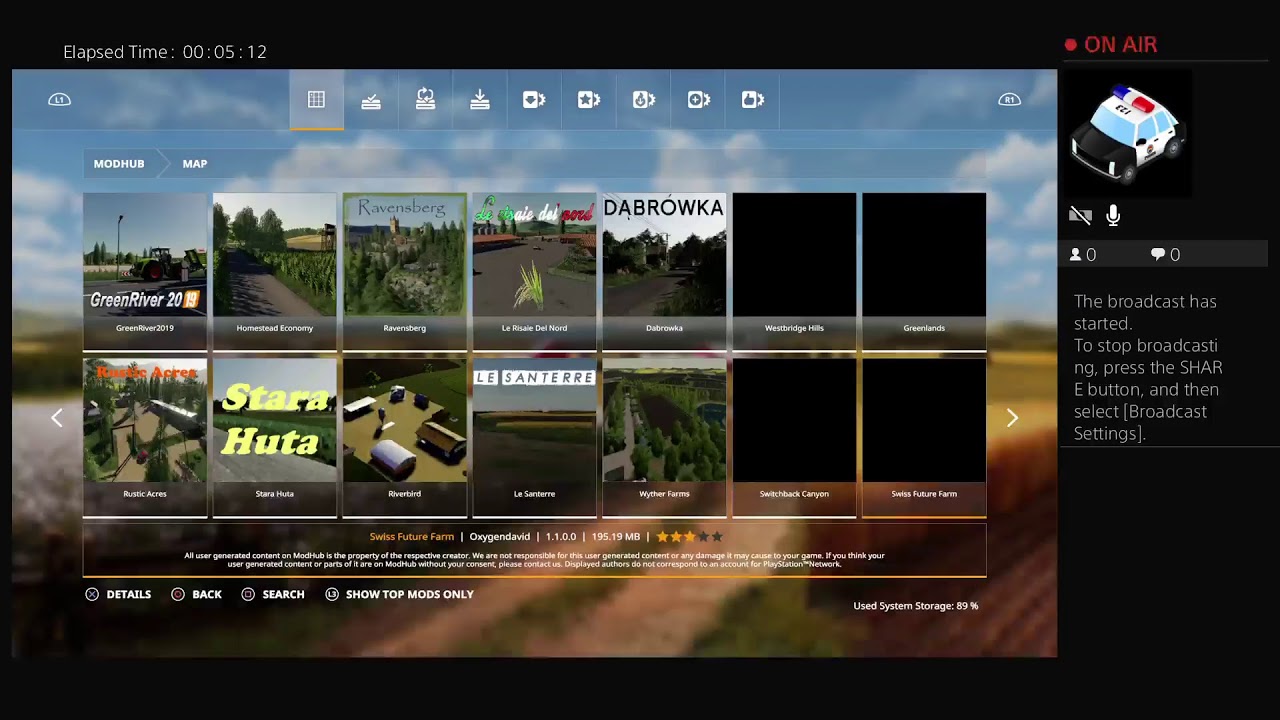Select the Rustic Acres map thumbnail

(x=145, y=421)
